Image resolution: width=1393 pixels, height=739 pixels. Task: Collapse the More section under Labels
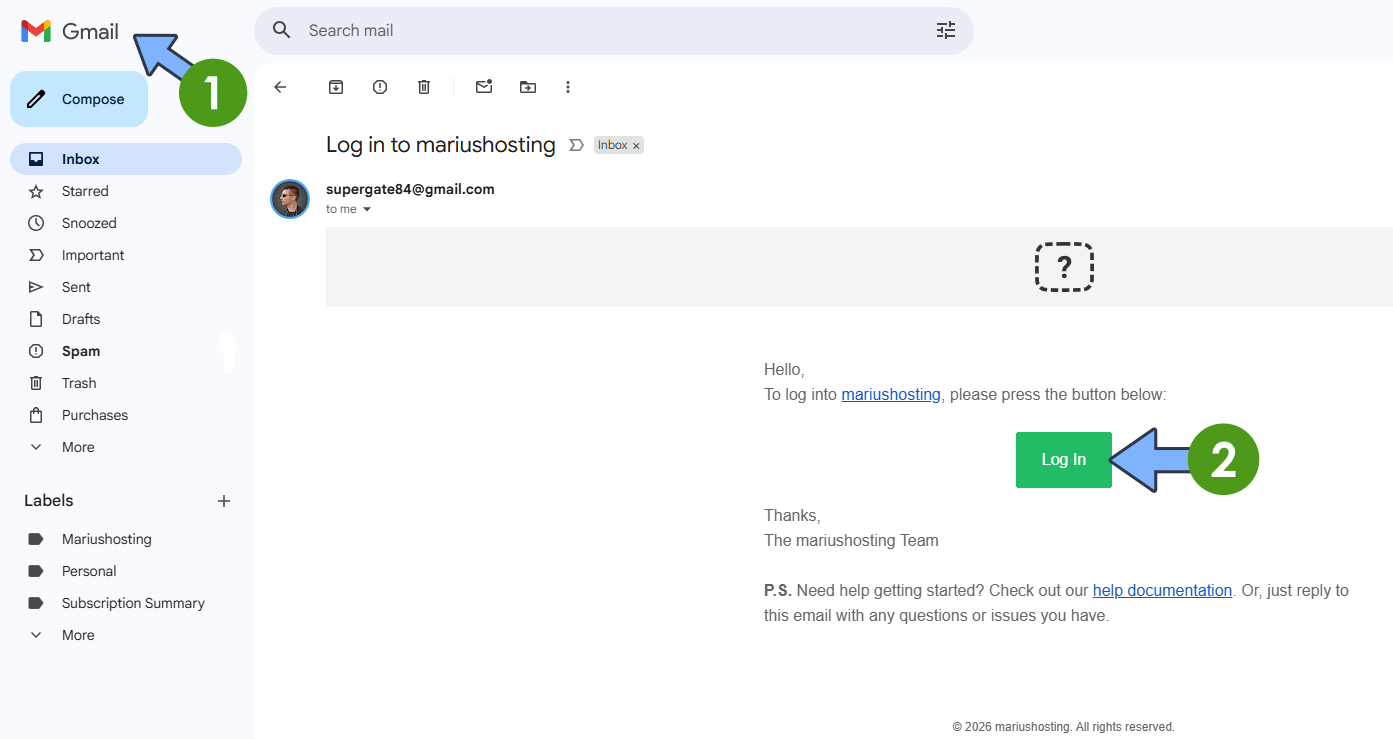[78, 635]
